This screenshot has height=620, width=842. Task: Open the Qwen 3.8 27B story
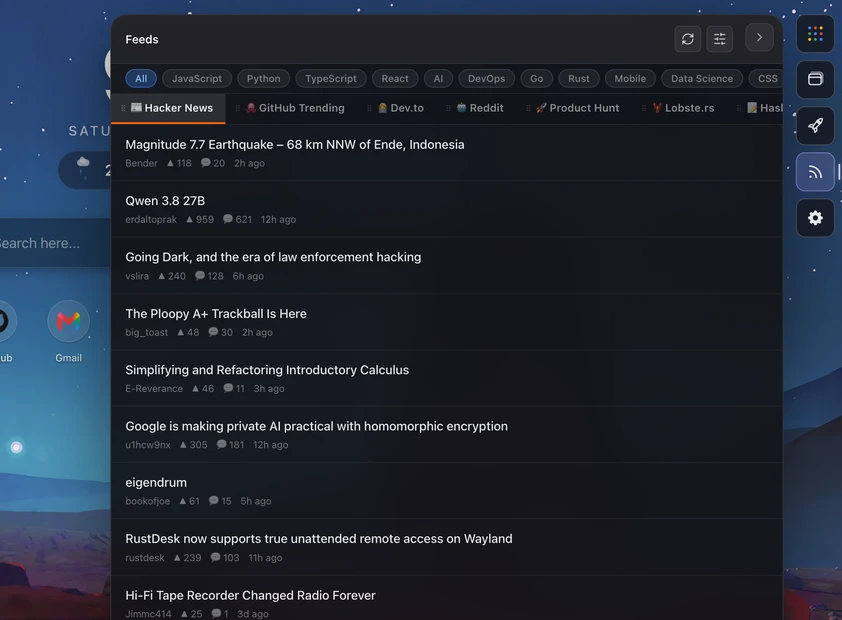pos(165,201)
